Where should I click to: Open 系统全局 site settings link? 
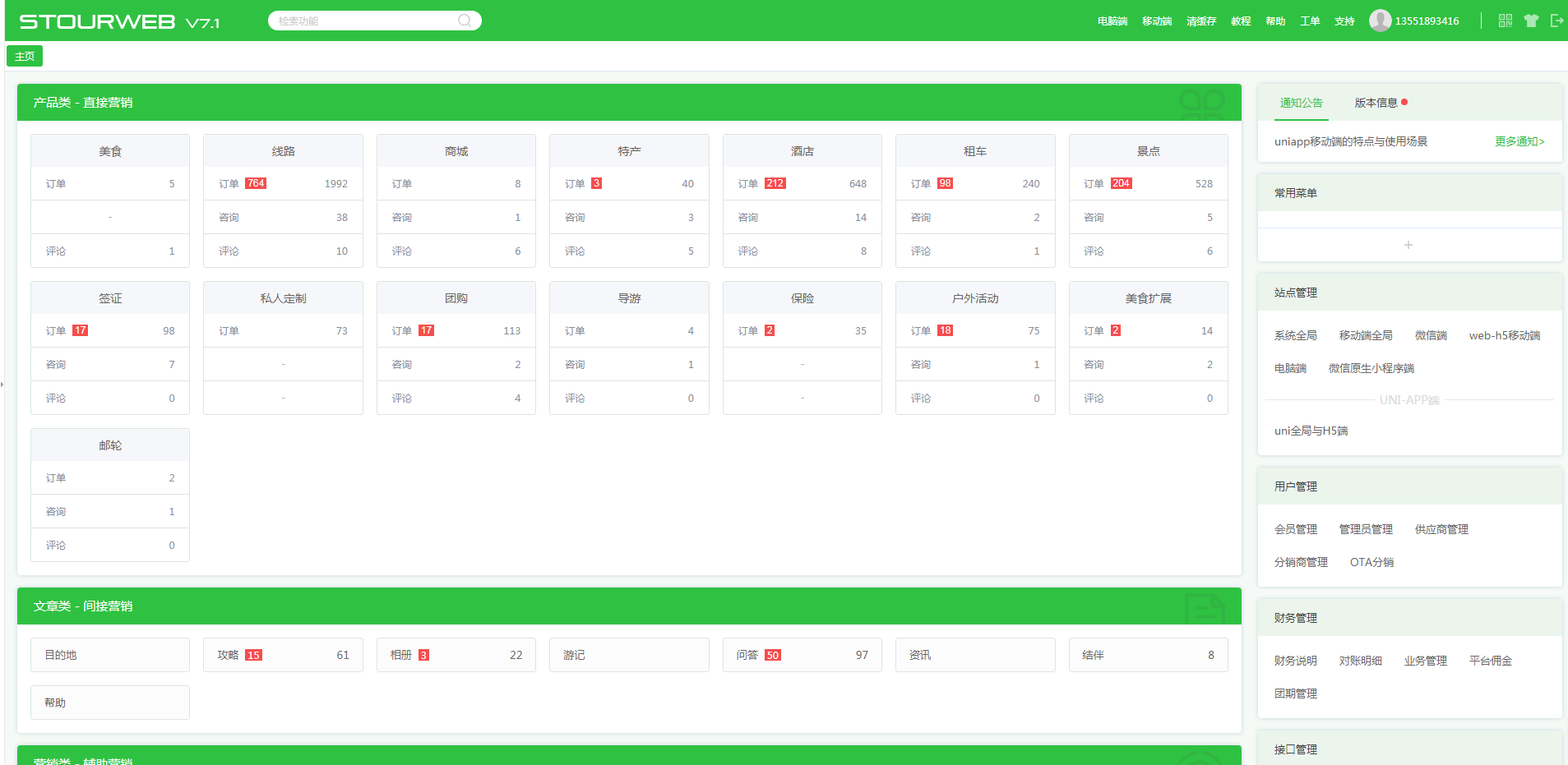click(x=1295, y=335)
